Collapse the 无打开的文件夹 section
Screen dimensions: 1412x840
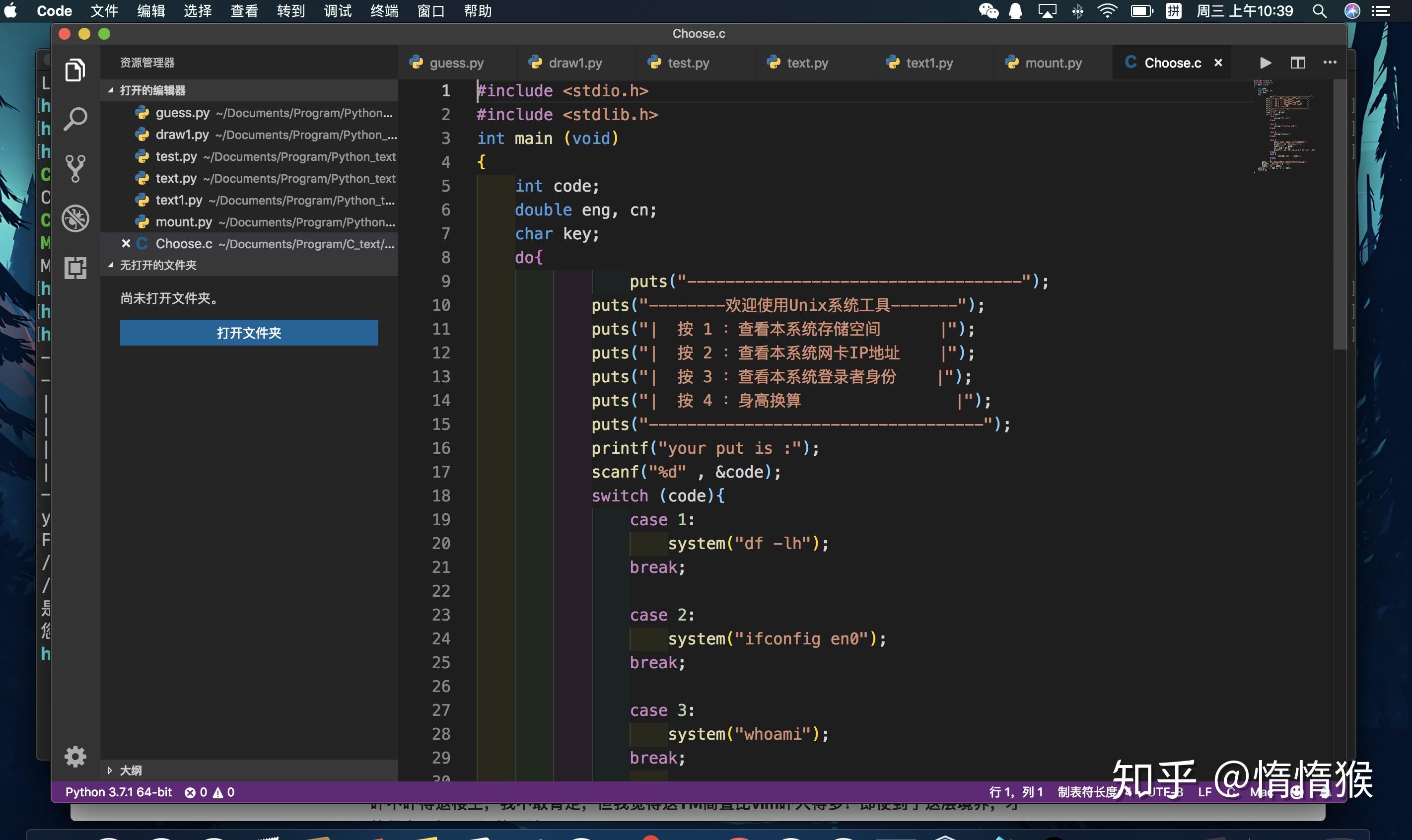[x=158, y=265]
